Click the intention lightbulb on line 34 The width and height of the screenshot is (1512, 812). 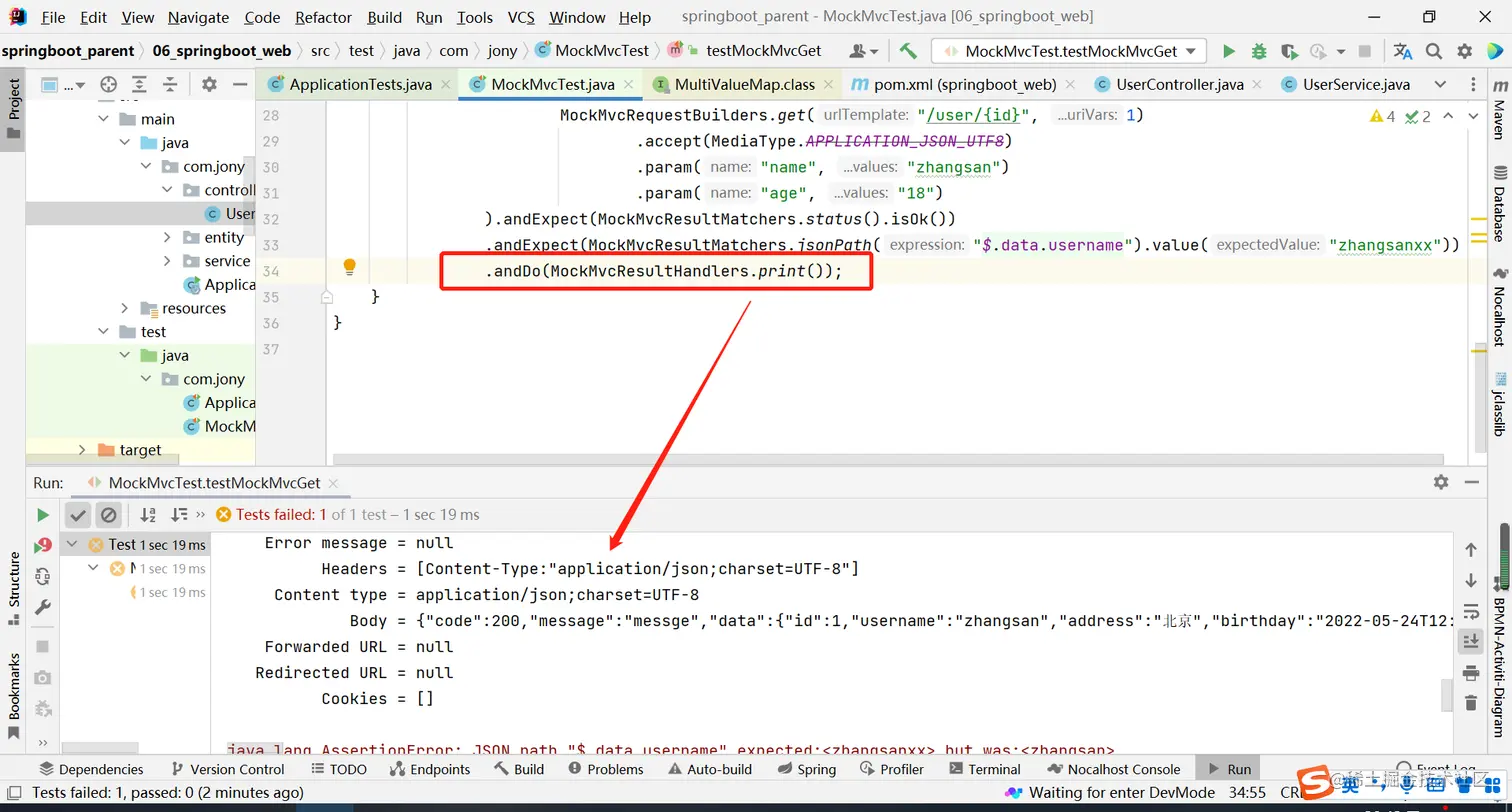(x=350, y=267)
